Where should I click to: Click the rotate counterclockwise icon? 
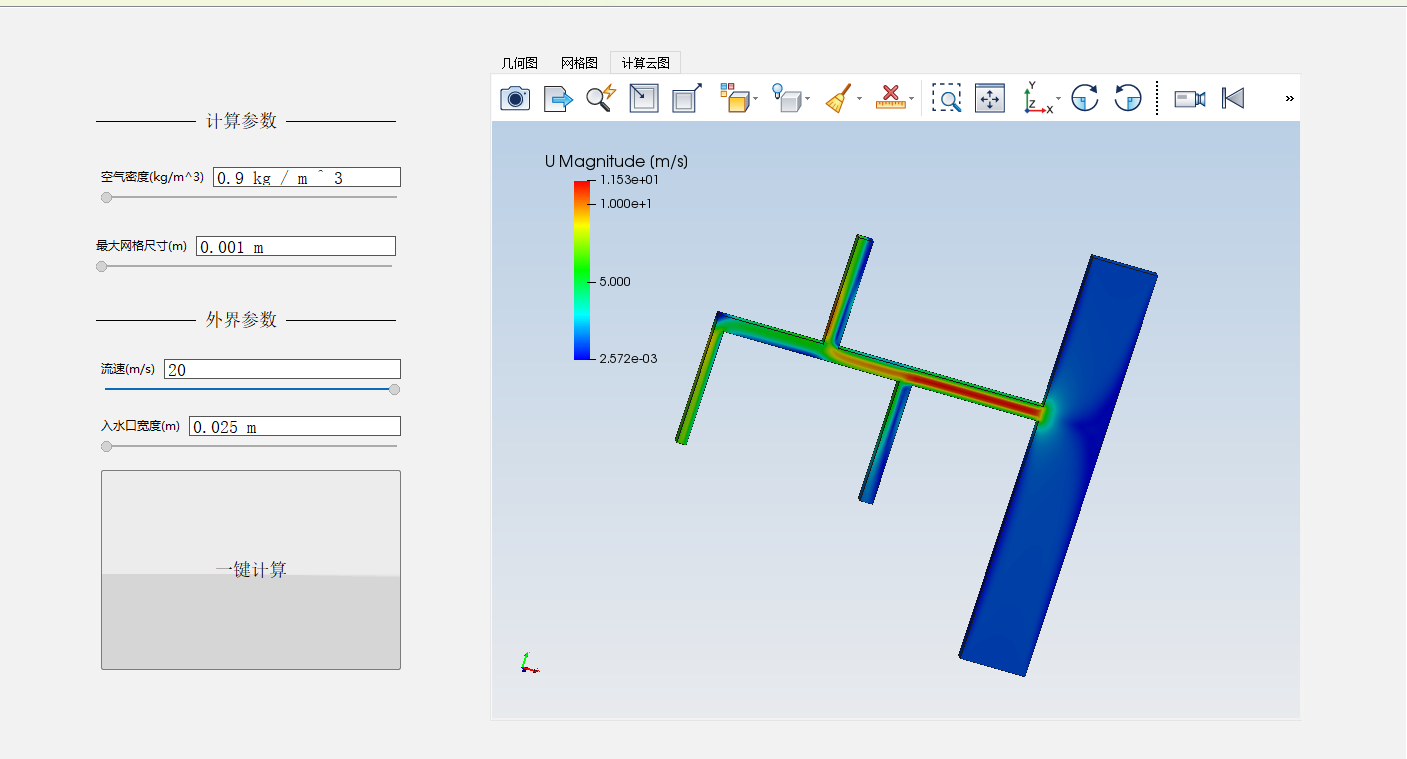point(1128,98)
